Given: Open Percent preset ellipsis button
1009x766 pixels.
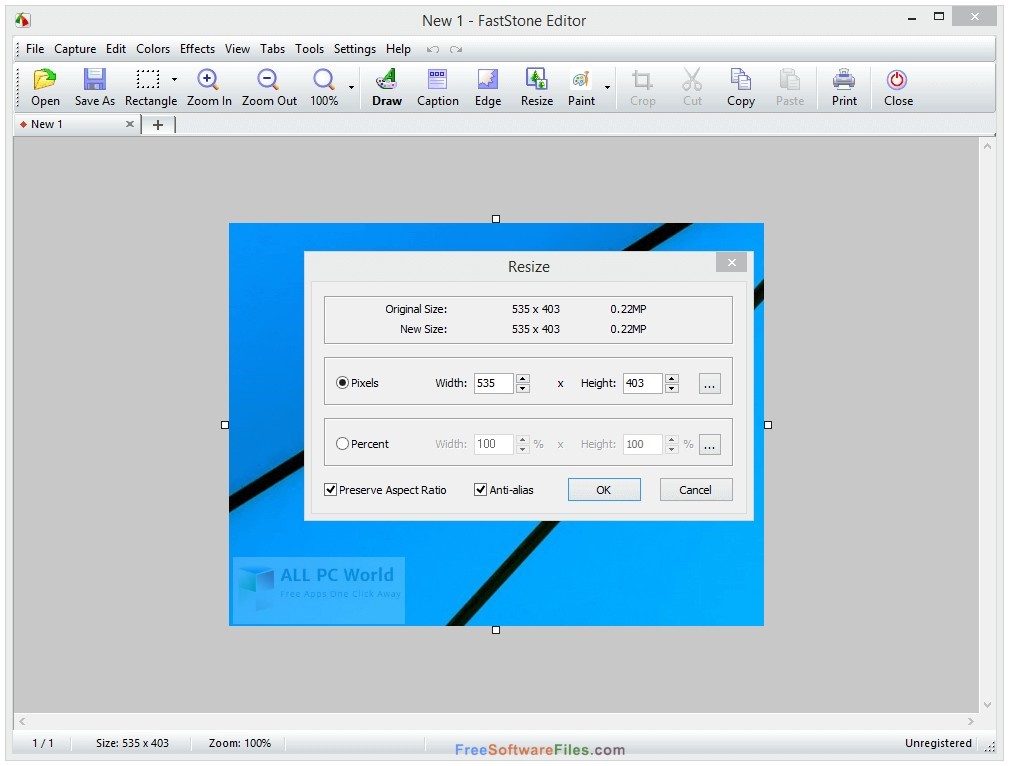Looking at the screenshot, I should coord(710,444).
